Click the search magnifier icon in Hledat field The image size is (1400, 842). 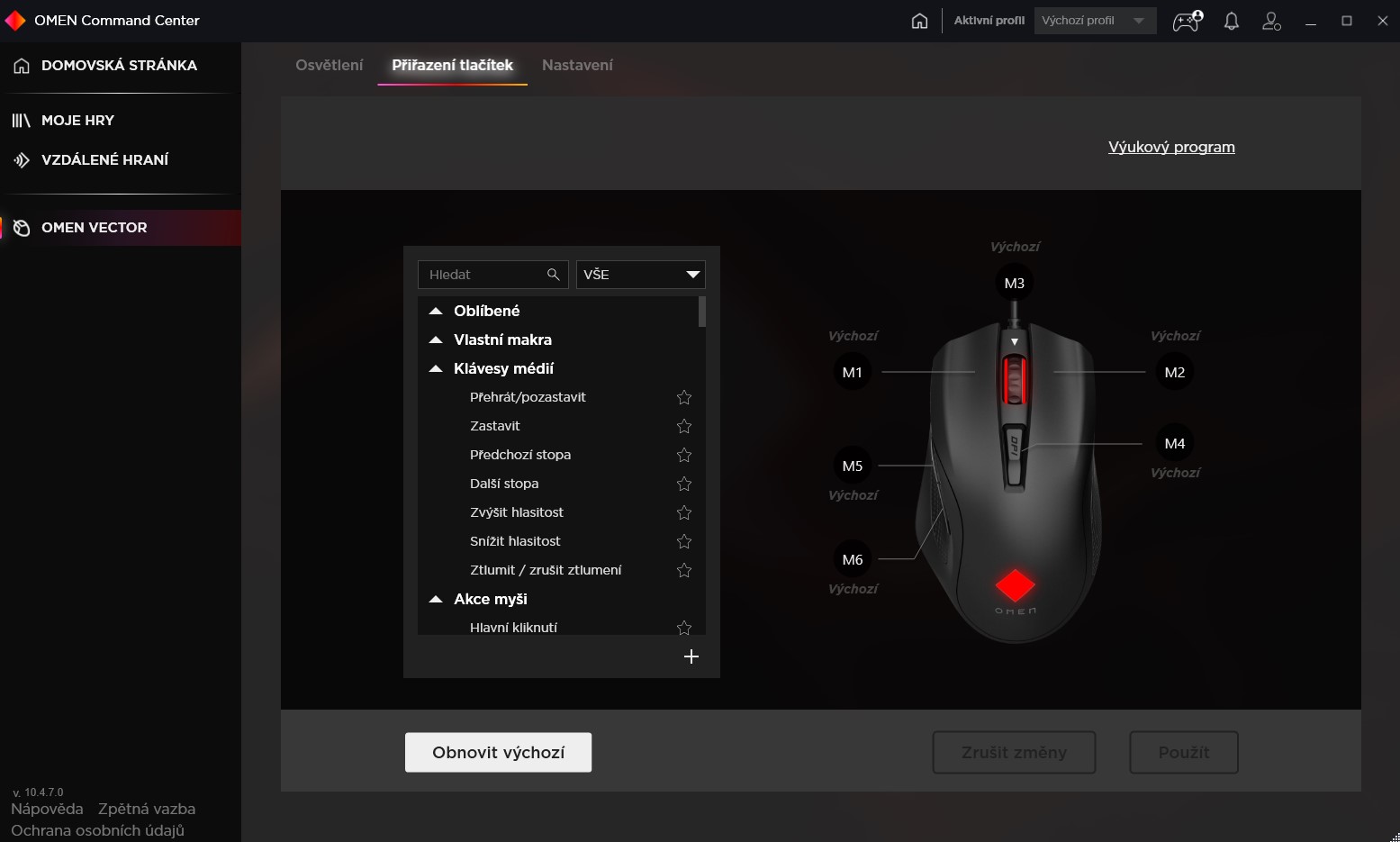pyautogui.click(x=553, y=275)
